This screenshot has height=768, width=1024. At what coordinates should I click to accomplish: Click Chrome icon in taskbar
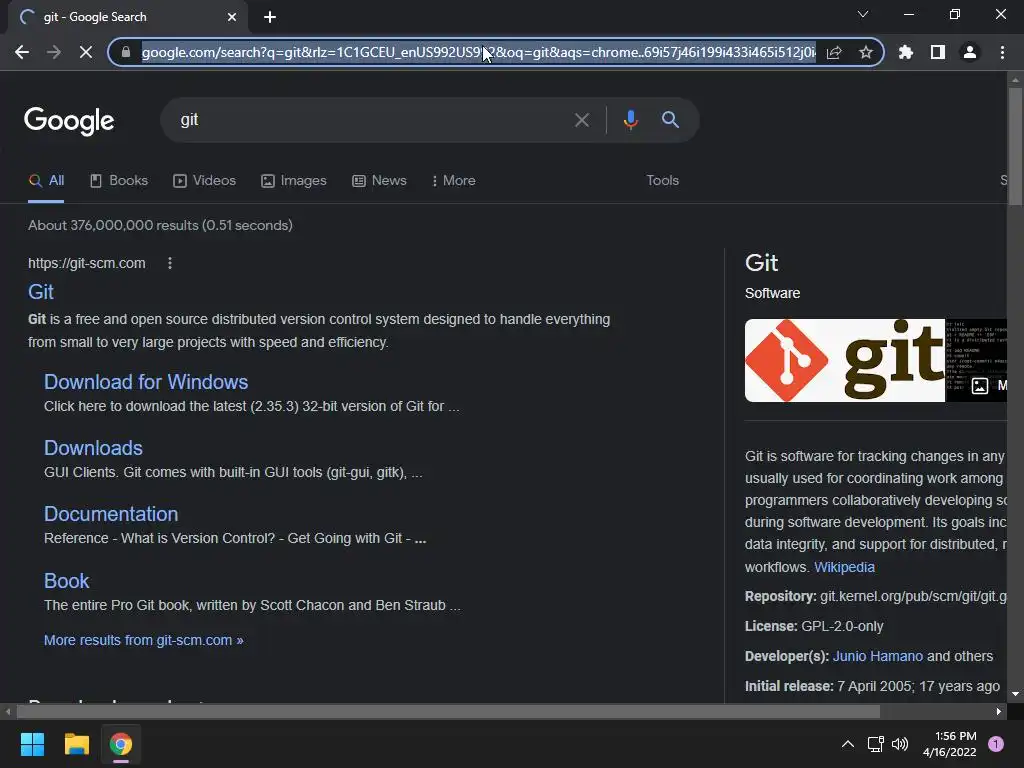coord(121,744)
